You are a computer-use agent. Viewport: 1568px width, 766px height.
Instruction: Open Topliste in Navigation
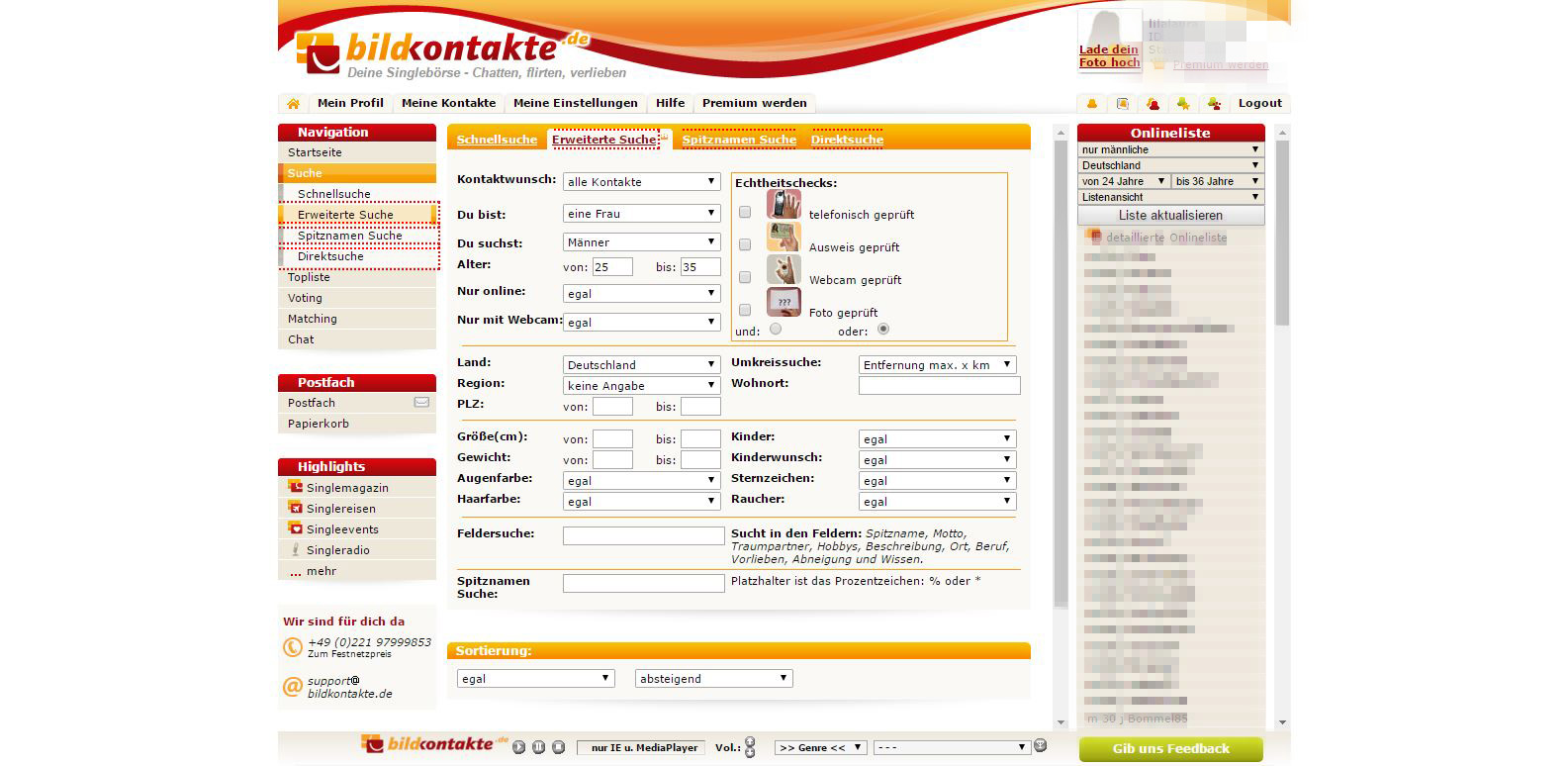pyautogui.click(x=357, y=277)
